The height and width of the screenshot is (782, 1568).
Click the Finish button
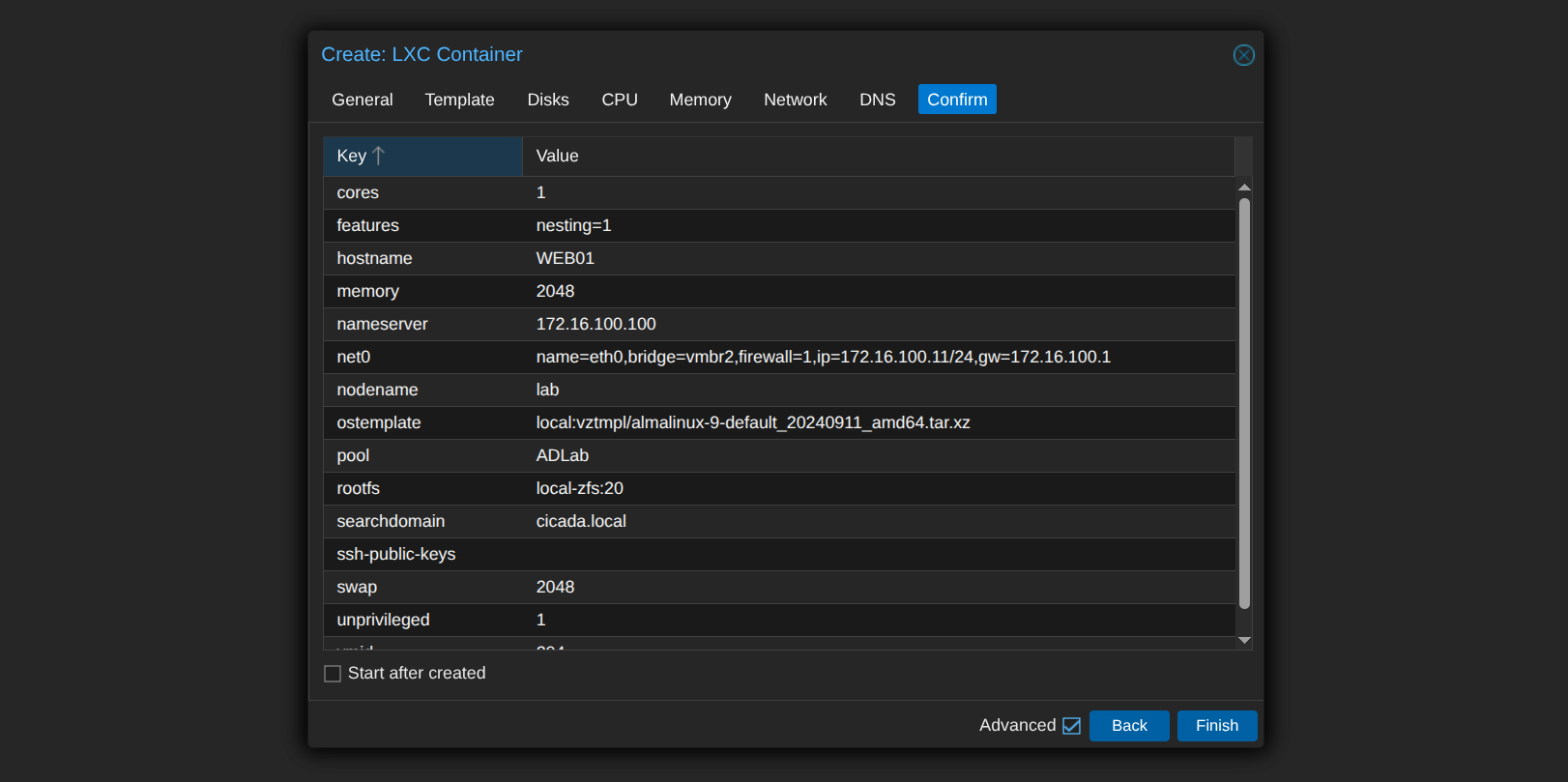click(x=1217, y=726)
